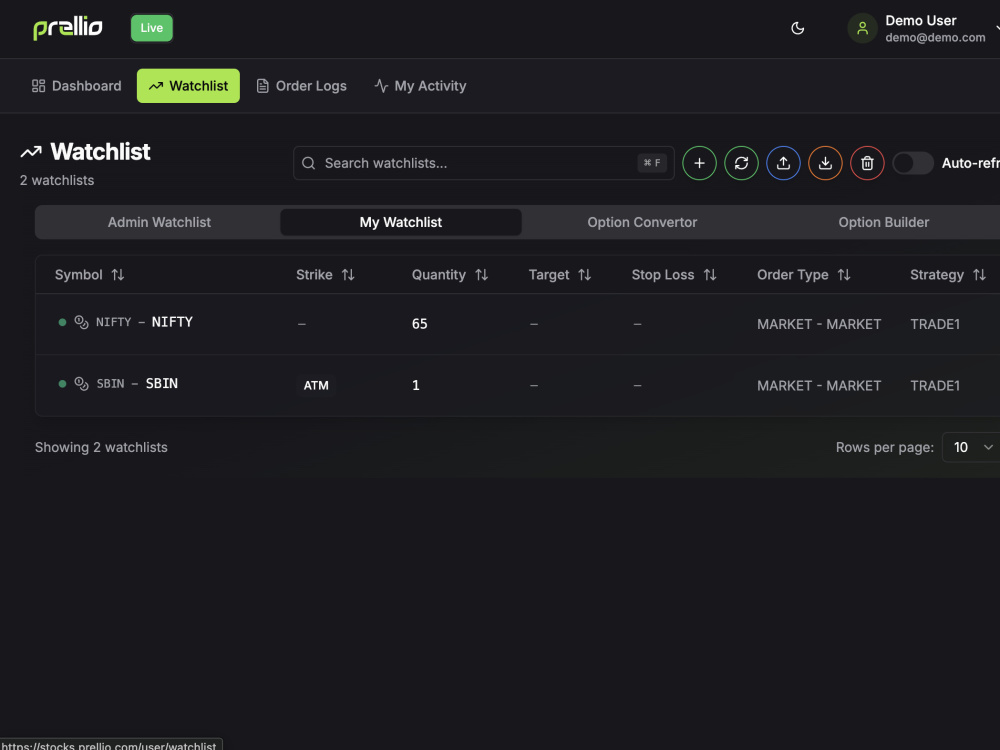This screenshot has width=1000, height=750.
Task: Sort the table by Stop Loss column
Action: (x=674, y=275)
